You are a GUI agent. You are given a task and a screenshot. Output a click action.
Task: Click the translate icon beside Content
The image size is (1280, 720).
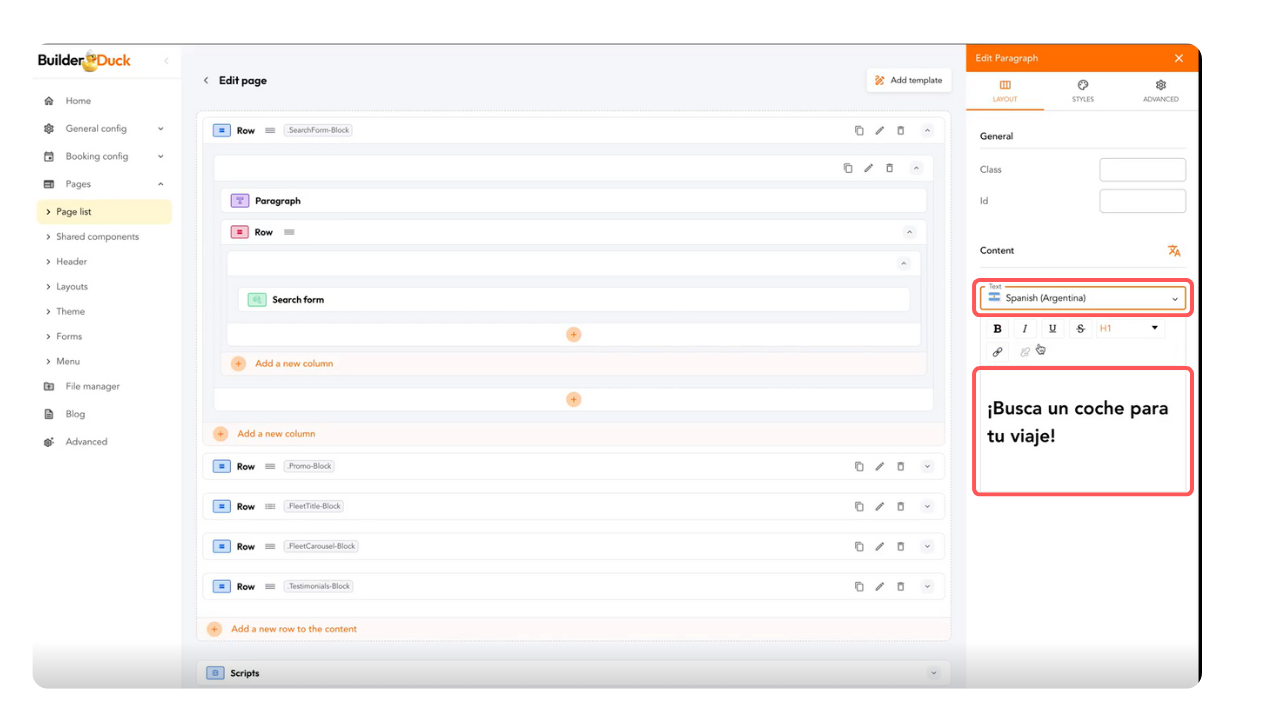[x=1174, y=251]
